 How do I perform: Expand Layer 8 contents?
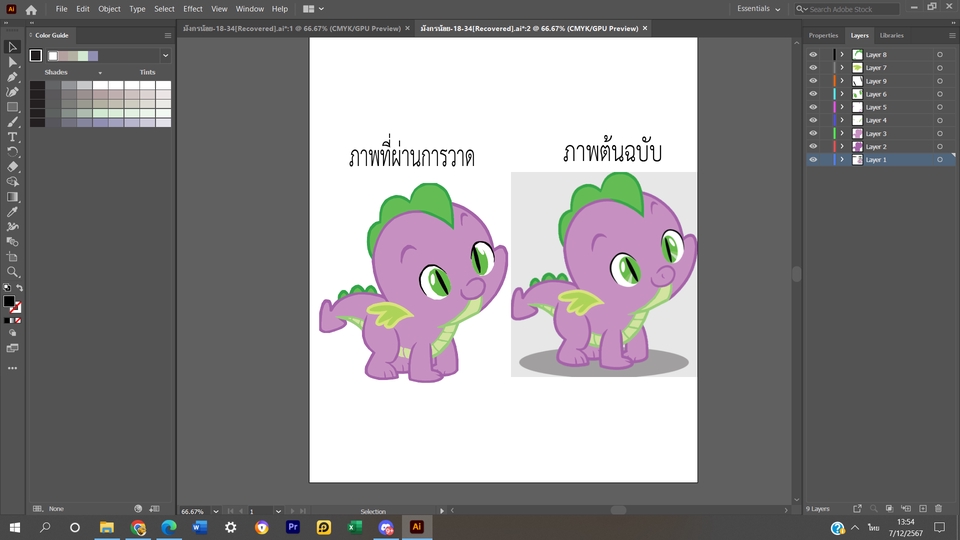pos(842,54)
